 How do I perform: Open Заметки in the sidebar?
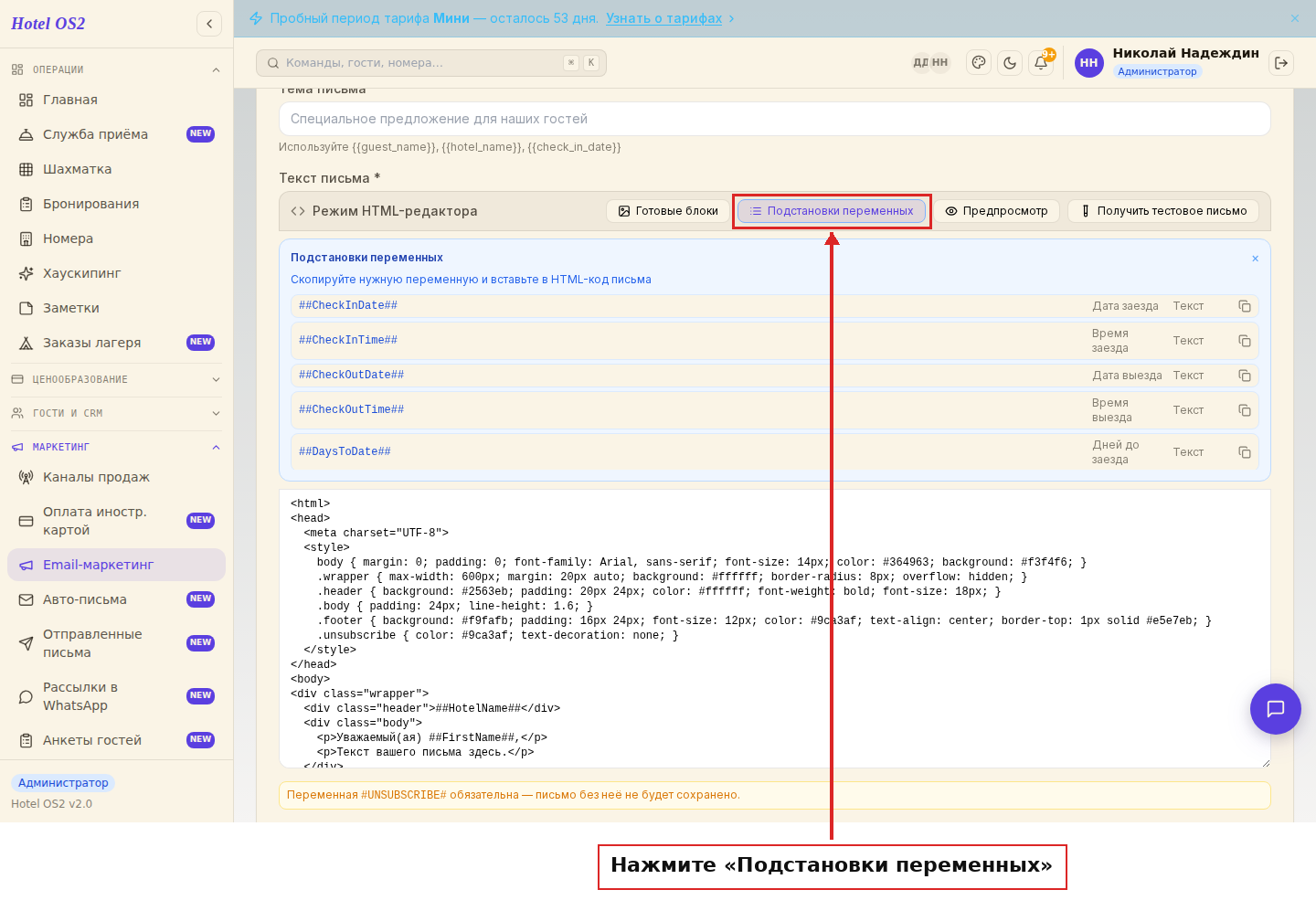[116, 308]
